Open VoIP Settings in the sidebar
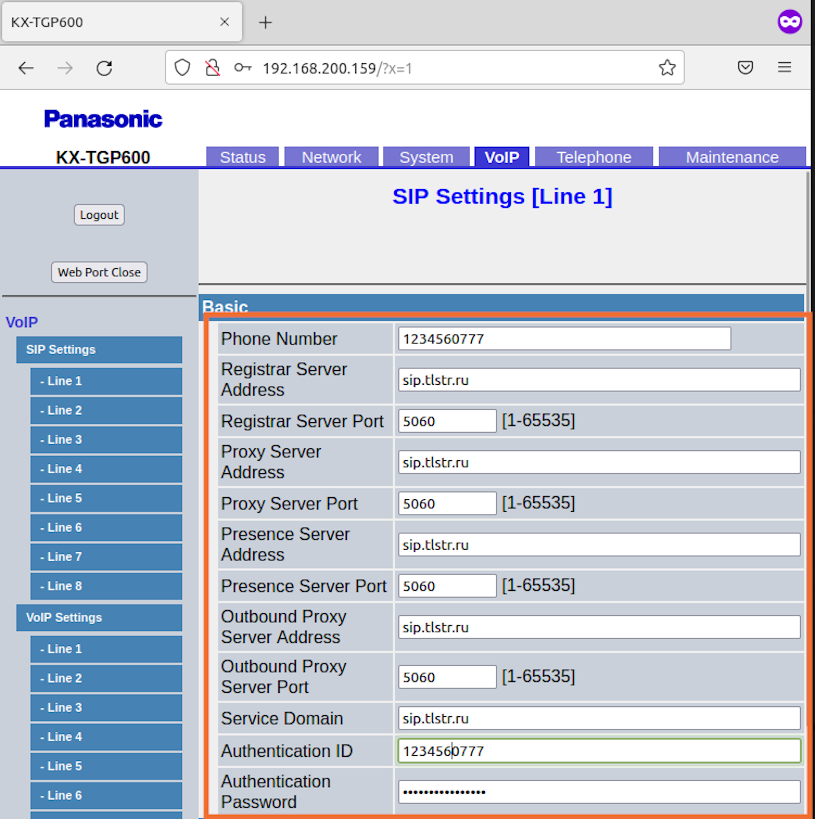The image size is (815, 819). 99,617
